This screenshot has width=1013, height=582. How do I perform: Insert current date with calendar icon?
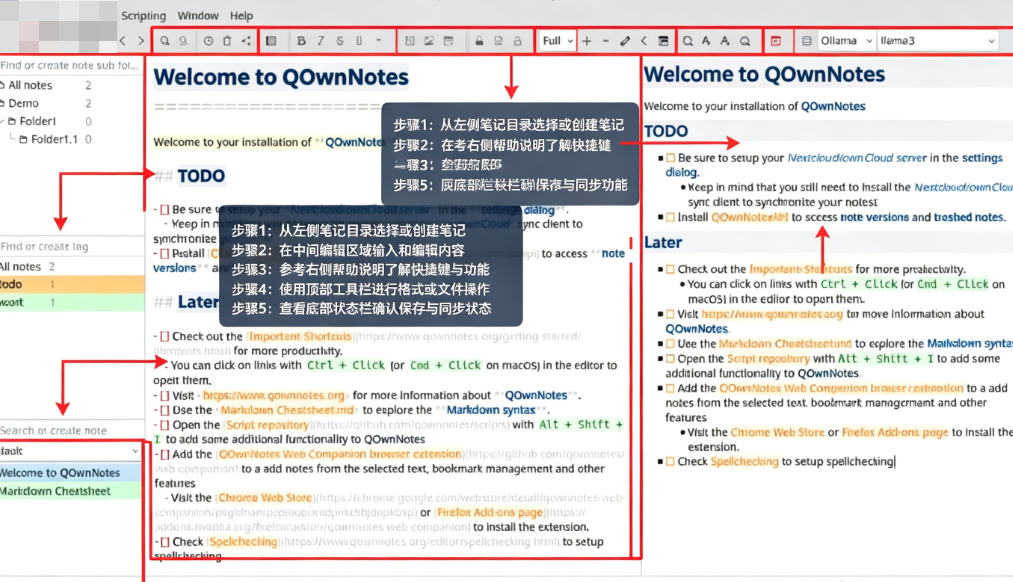[x=448, y=41]
